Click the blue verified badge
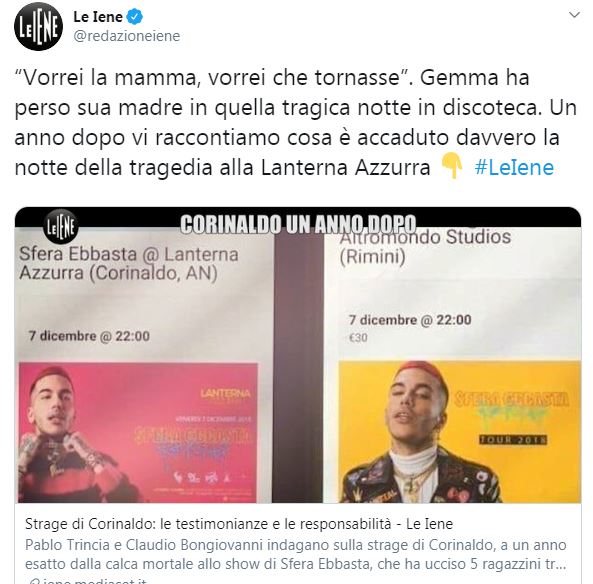 click(x=135, y=17)
